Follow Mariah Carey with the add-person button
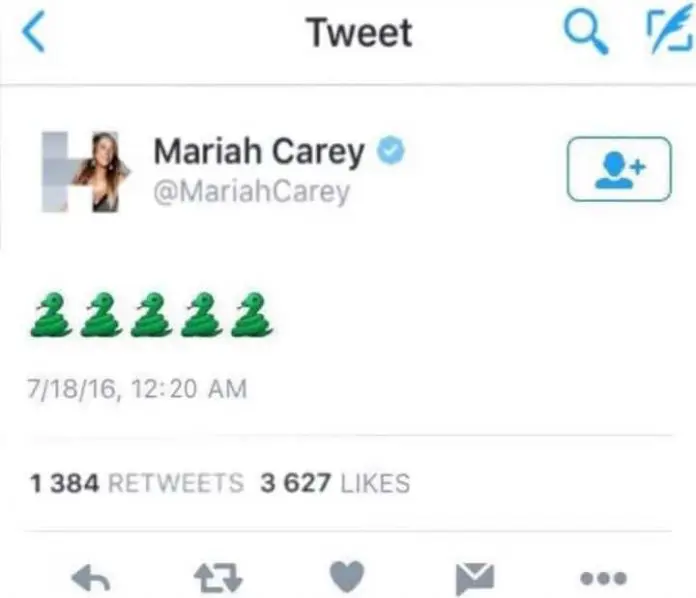Viewport: 696px width, 598px height. [x=619, y=169]
